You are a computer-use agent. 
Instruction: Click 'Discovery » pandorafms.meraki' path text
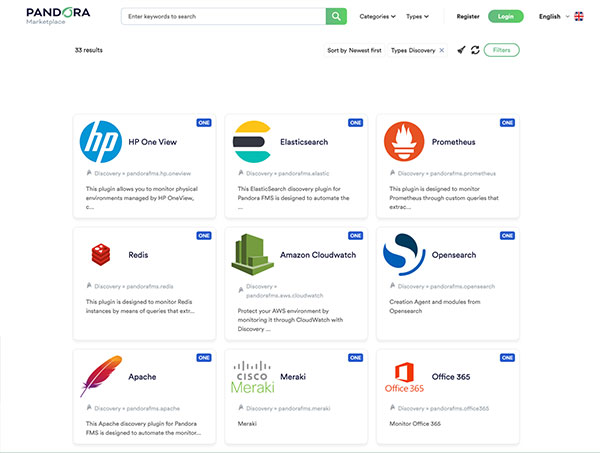tap(288, 408)
